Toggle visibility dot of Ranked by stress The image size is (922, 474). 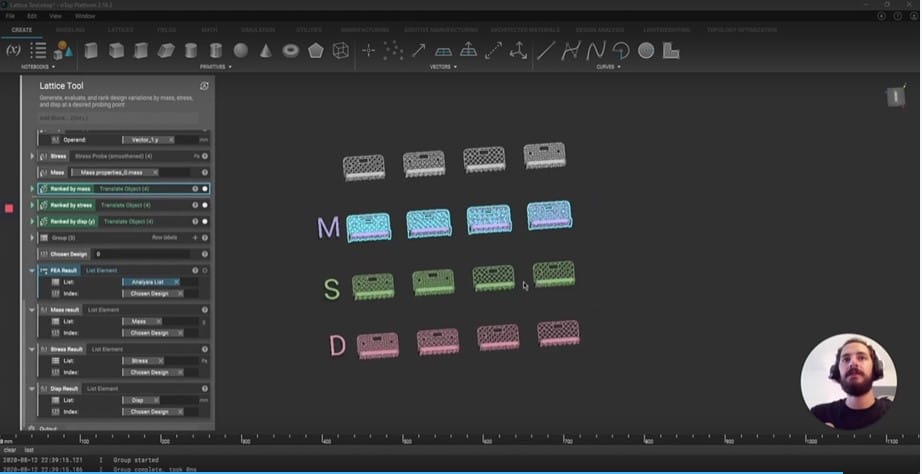[x=205, y=205]
